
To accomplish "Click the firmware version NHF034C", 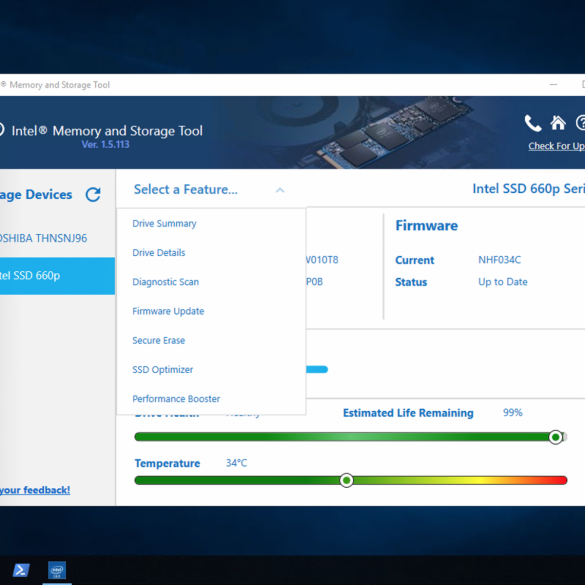I will pos(500,260).
